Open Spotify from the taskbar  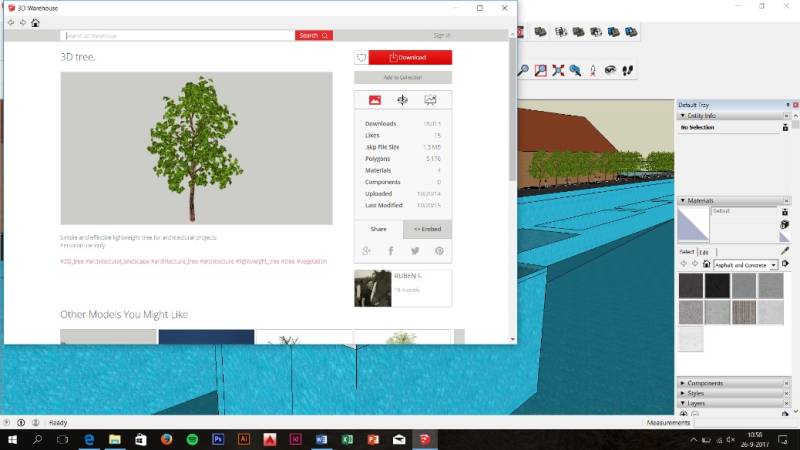click(x=192, y=439)
